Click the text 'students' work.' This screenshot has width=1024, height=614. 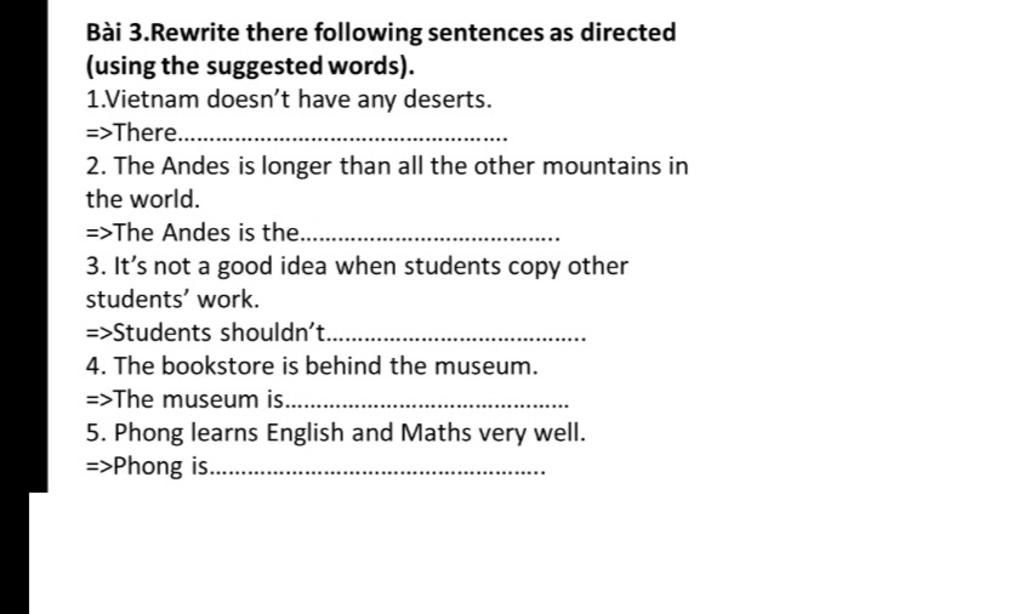pos(172,299)
